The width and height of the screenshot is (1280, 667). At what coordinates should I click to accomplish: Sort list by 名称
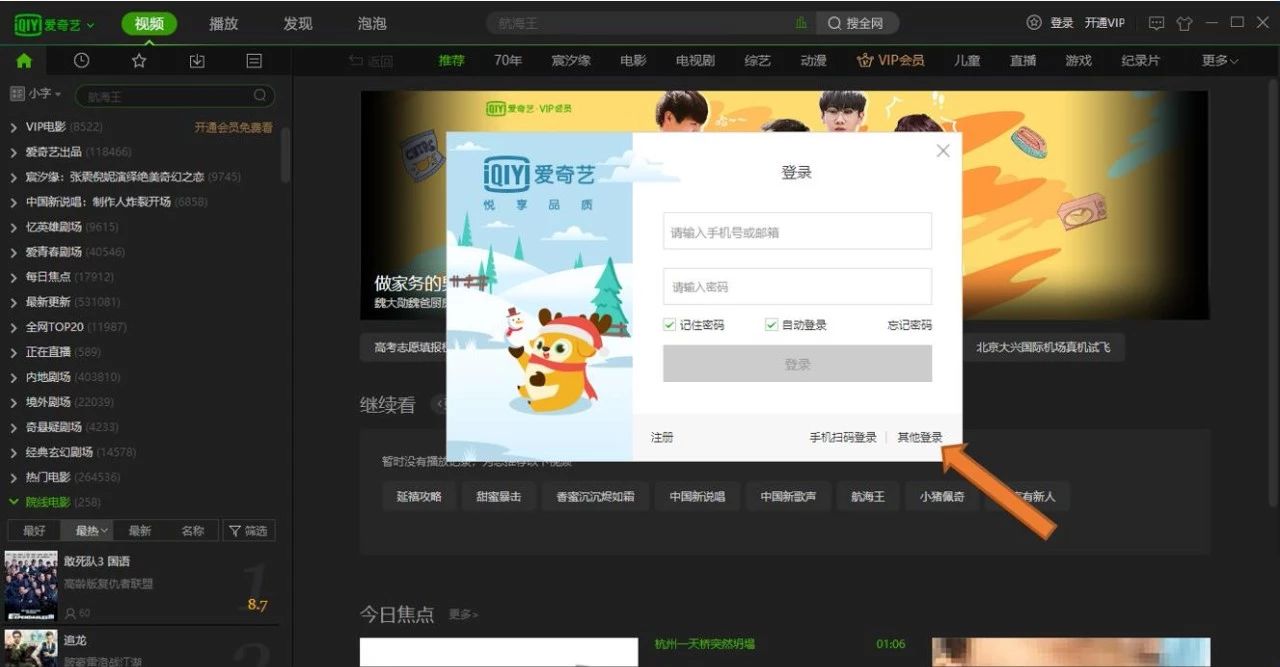pyautogui.click(x=192, y=531)
